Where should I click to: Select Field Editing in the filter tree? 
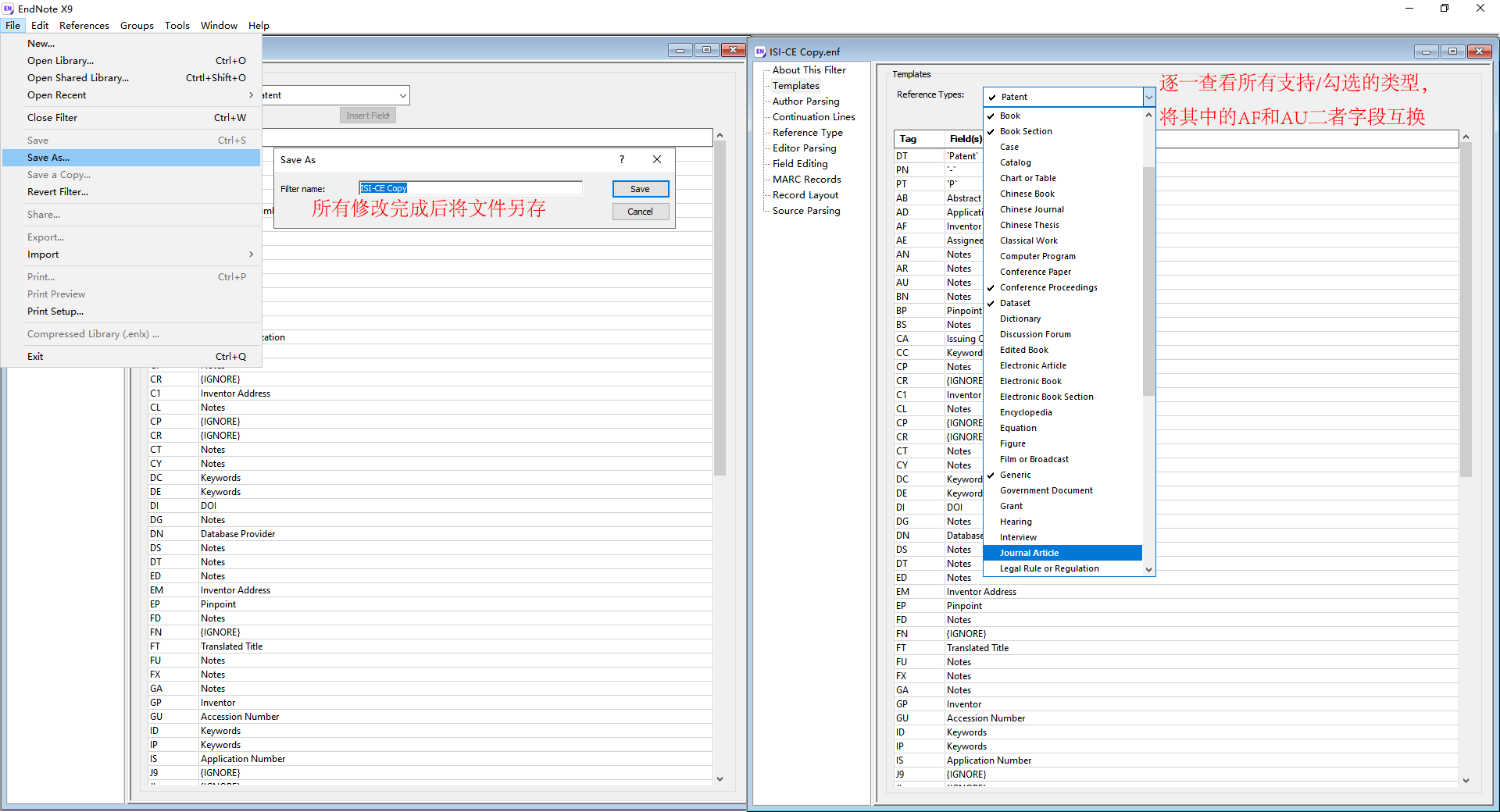tap(800, 164)
